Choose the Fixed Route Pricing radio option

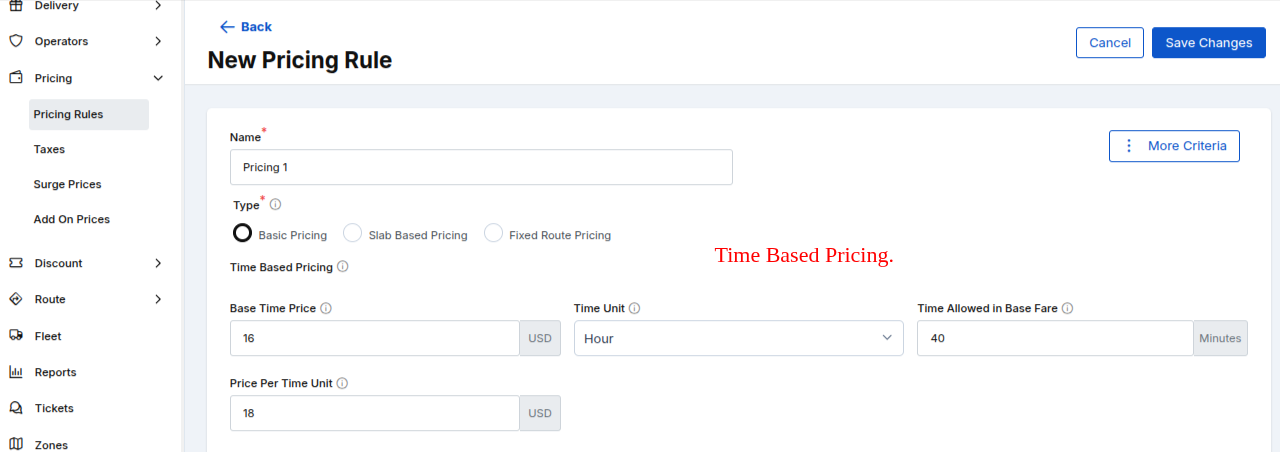pyautogui.click(x=493, y=233)
